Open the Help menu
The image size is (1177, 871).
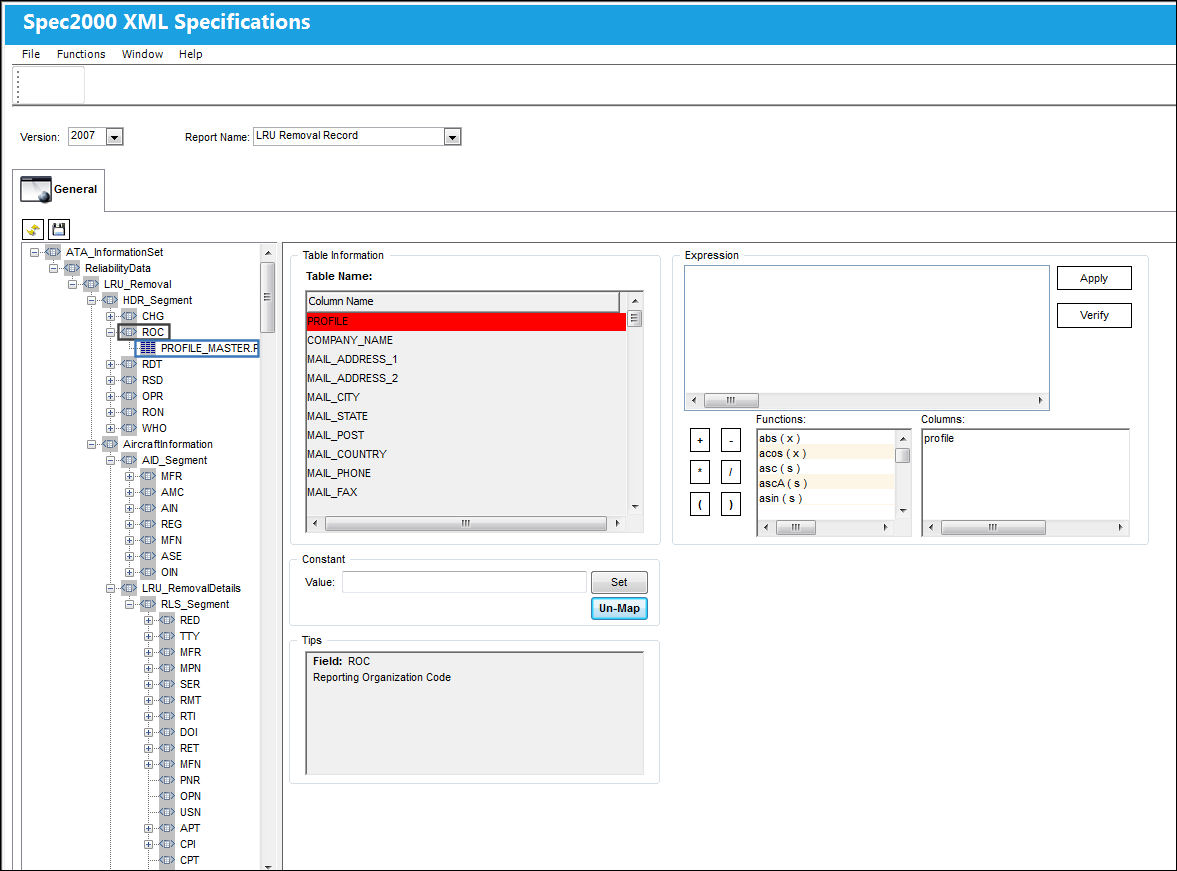(191, 54)
